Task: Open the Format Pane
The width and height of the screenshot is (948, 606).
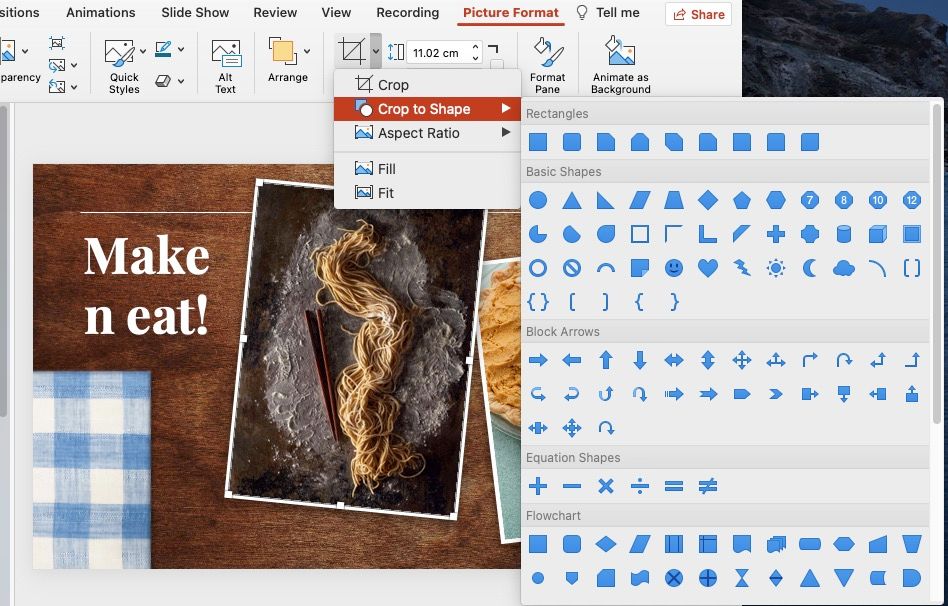Action: tap(547, 66)
